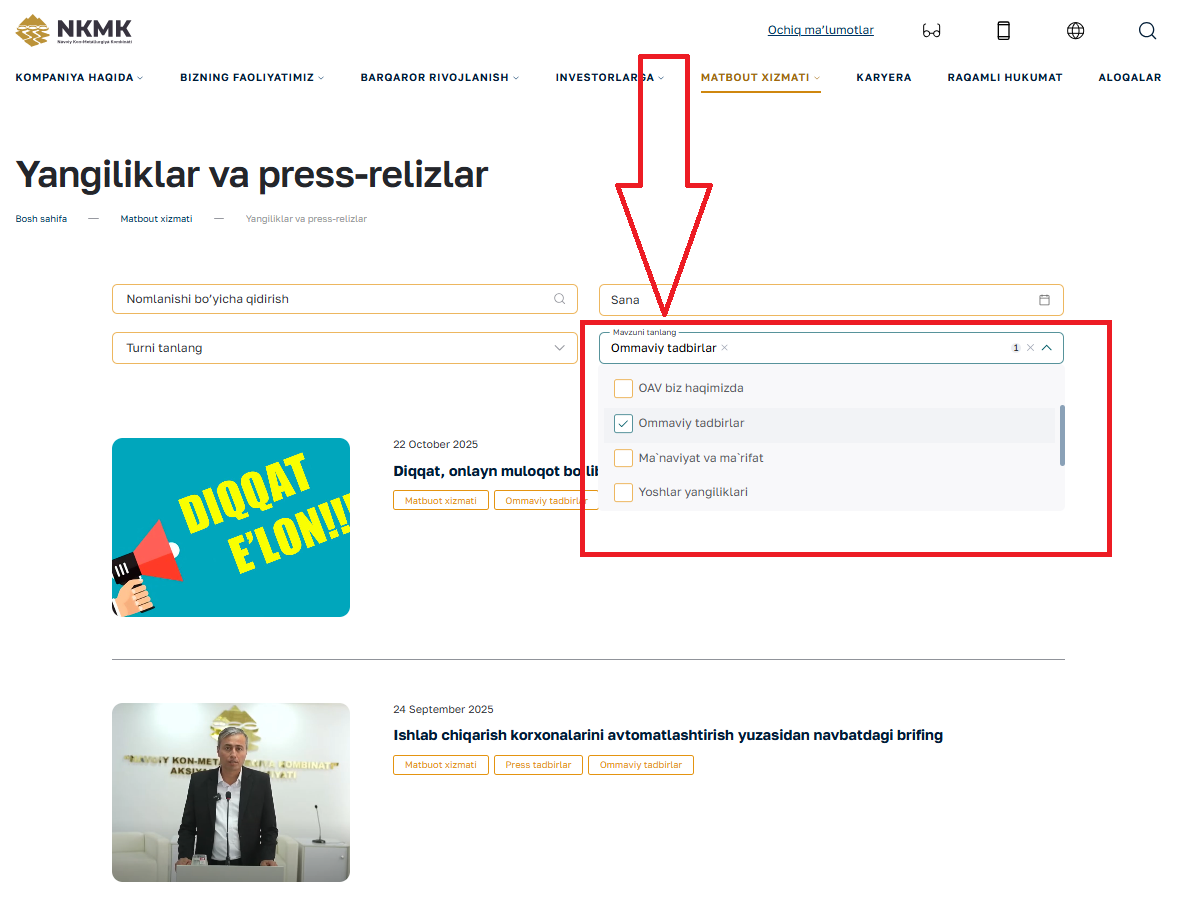Clear all selected topics with X icon
The width and height of the screenshot is (1183, 910).
tap(1030, 348)
